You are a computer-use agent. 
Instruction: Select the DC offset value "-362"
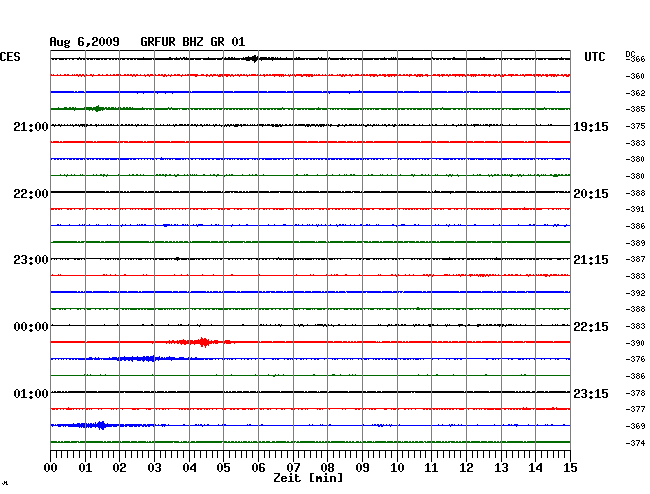[635, 93]
